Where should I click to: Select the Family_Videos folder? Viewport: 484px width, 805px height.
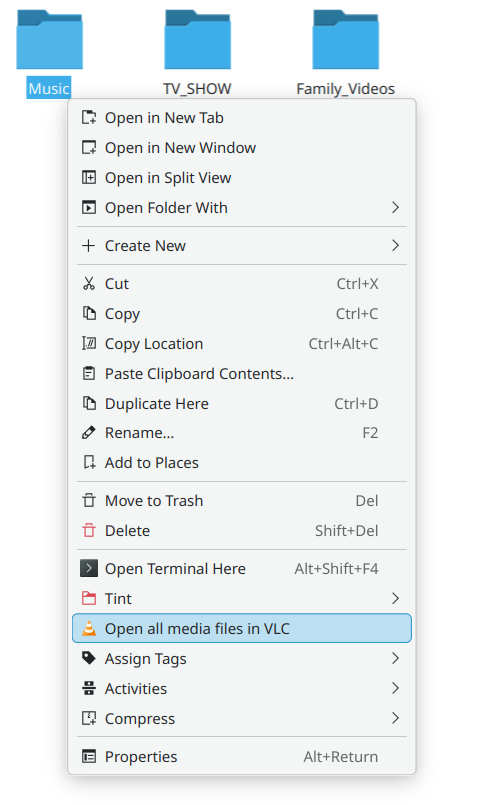[x=345, y=52]
